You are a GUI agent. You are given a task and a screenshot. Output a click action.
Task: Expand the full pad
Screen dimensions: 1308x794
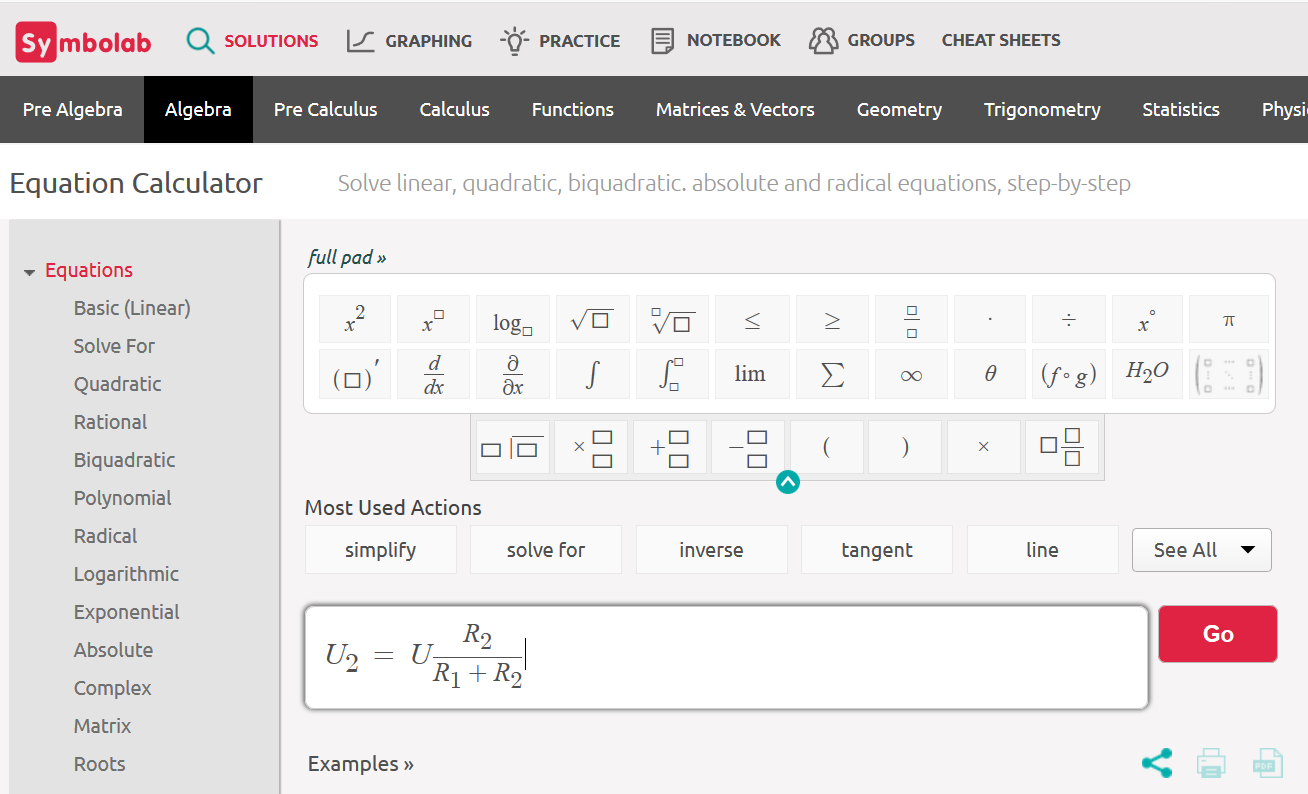coord(347,258)
